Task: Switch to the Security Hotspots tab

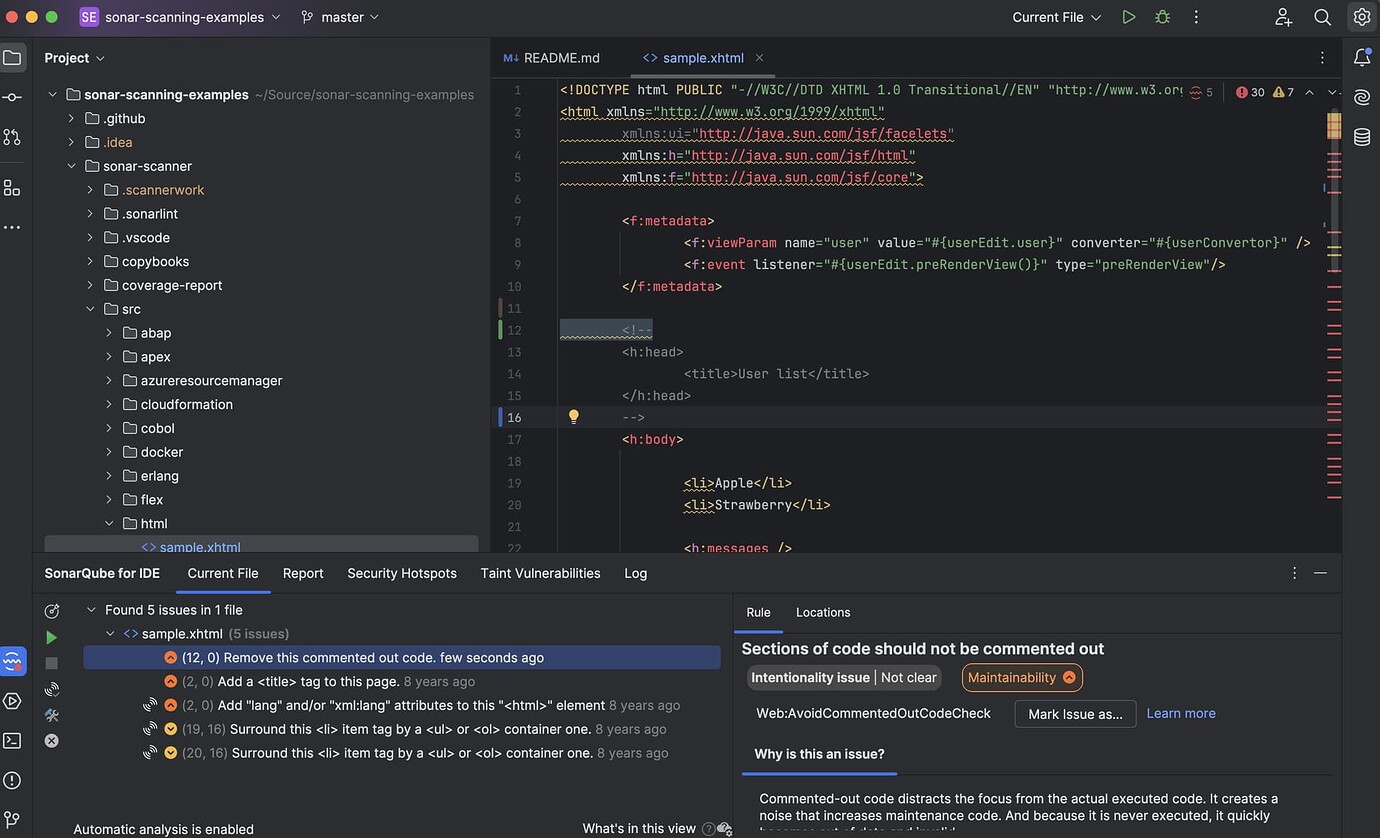Action: (402, 573)
